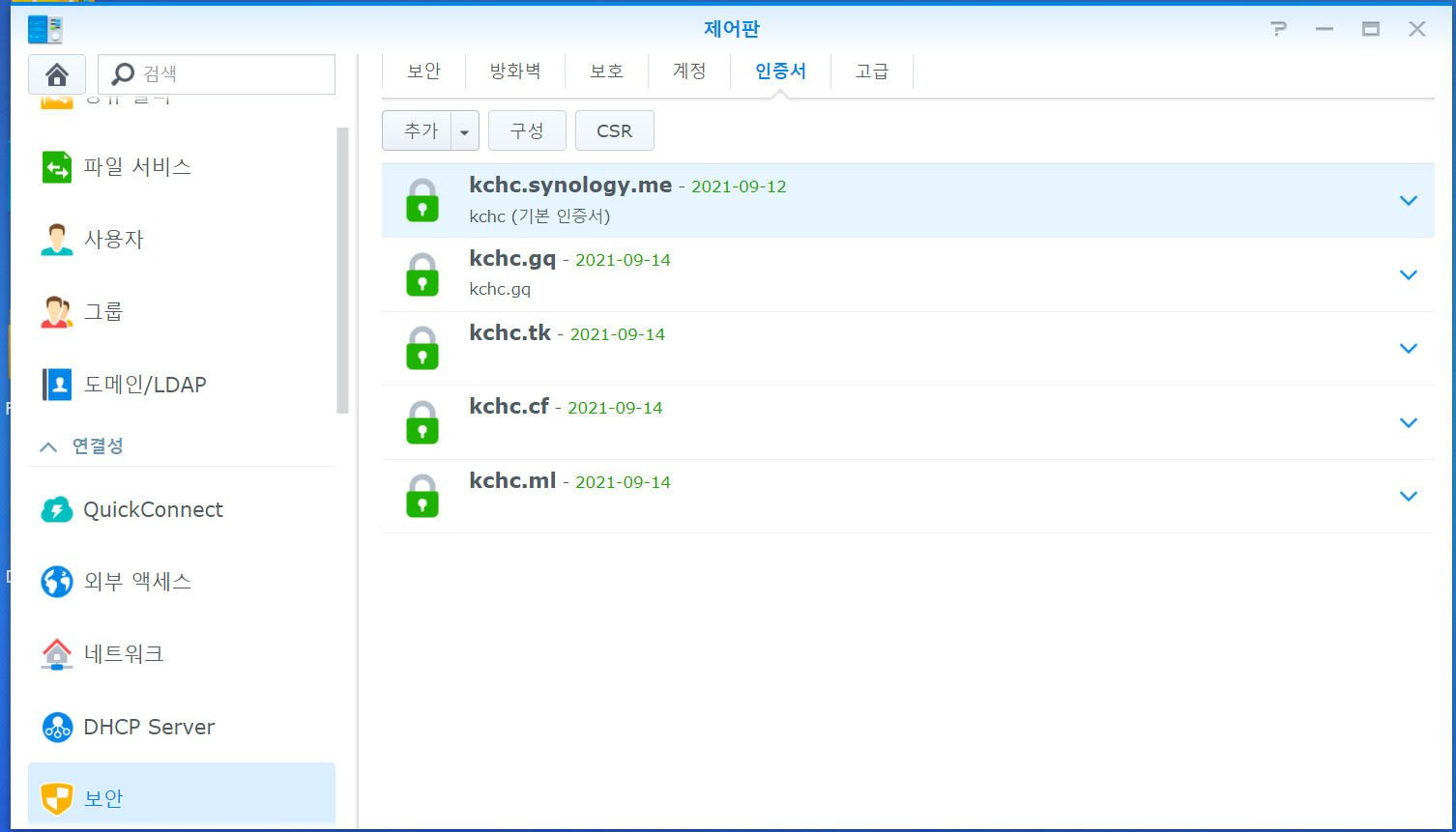Select the 인증서 tab
1456x832 pixels.
pos(780,72)
